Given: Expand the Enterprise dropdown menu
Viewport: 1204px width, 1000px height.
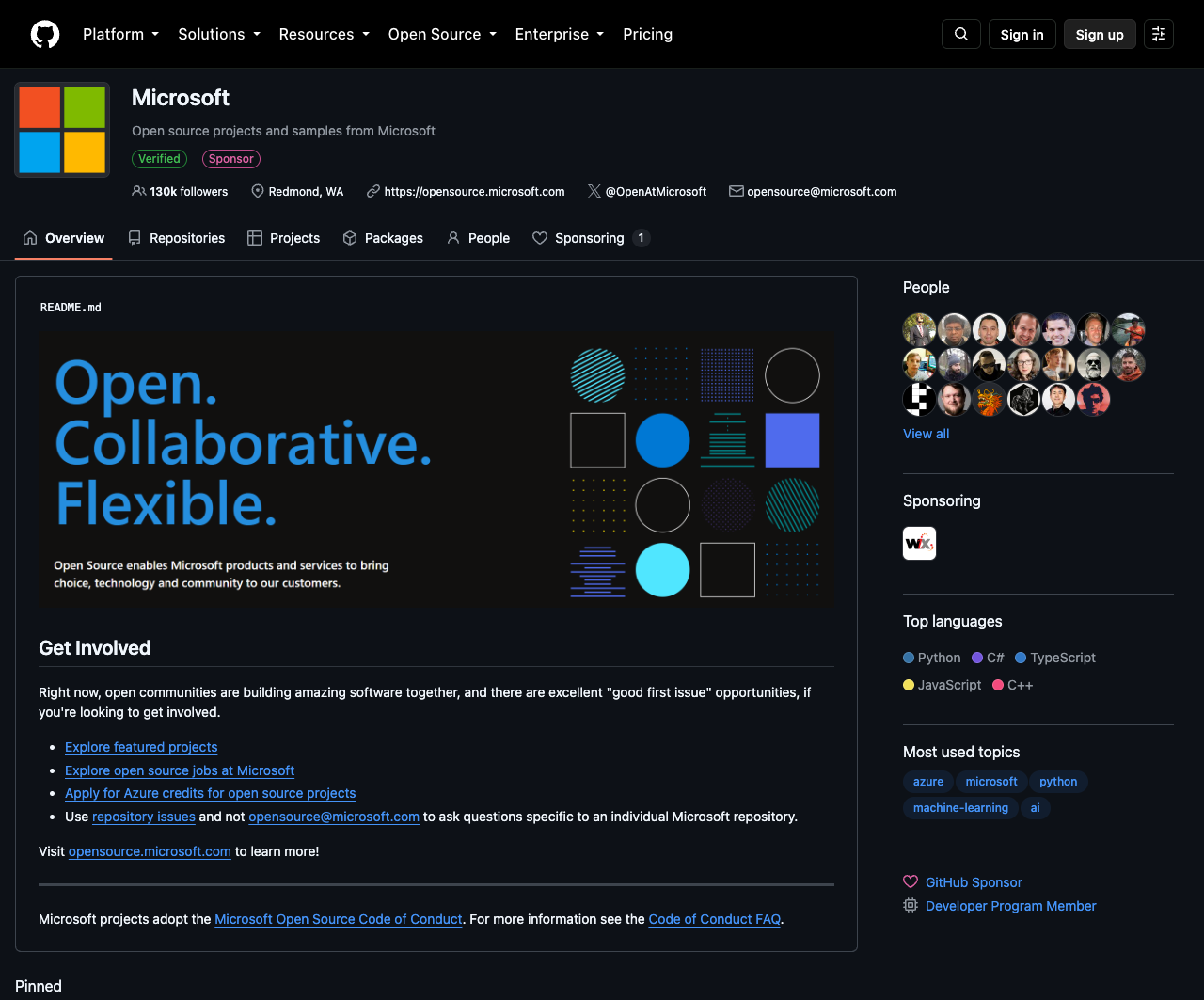Looking at the screenshot, I should point(560,34).
